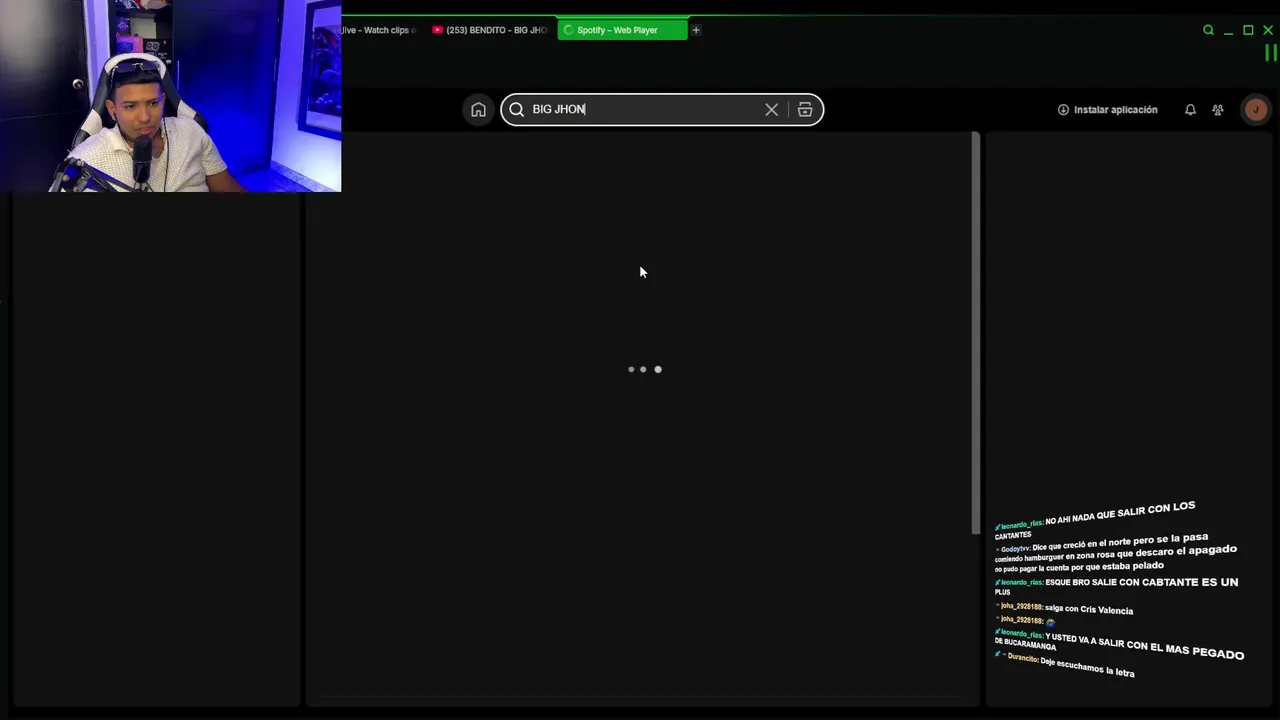Switch to the BENDITO YouTube tab

tap(490, 30)
